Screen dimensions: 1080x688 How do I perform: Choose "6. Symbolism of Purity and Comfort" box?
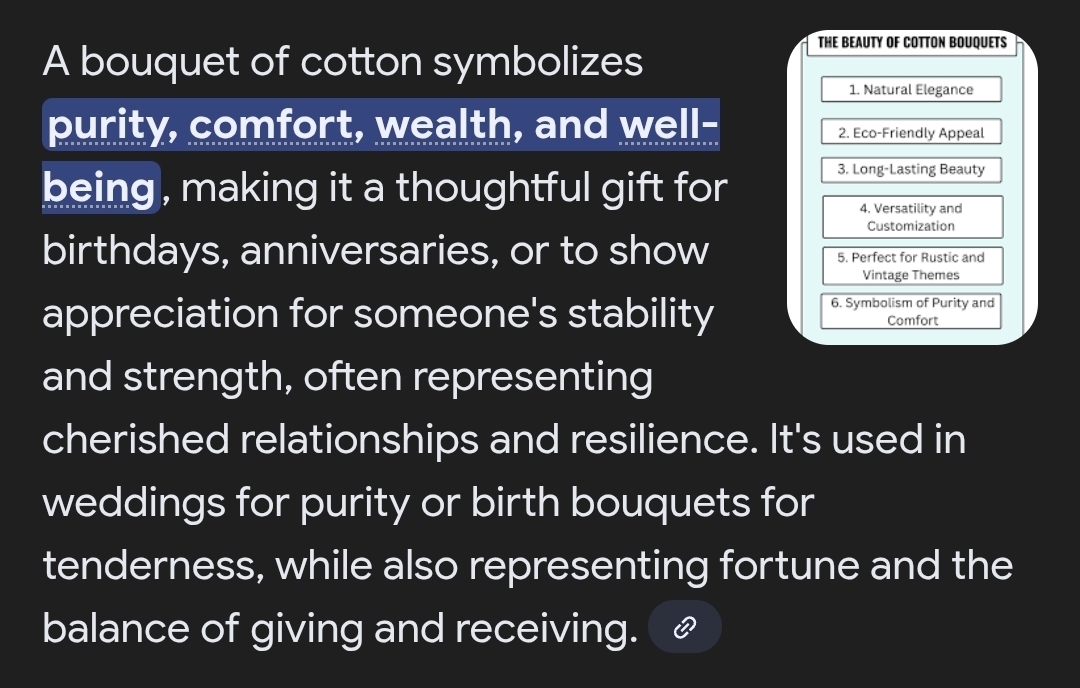[911, 311]
